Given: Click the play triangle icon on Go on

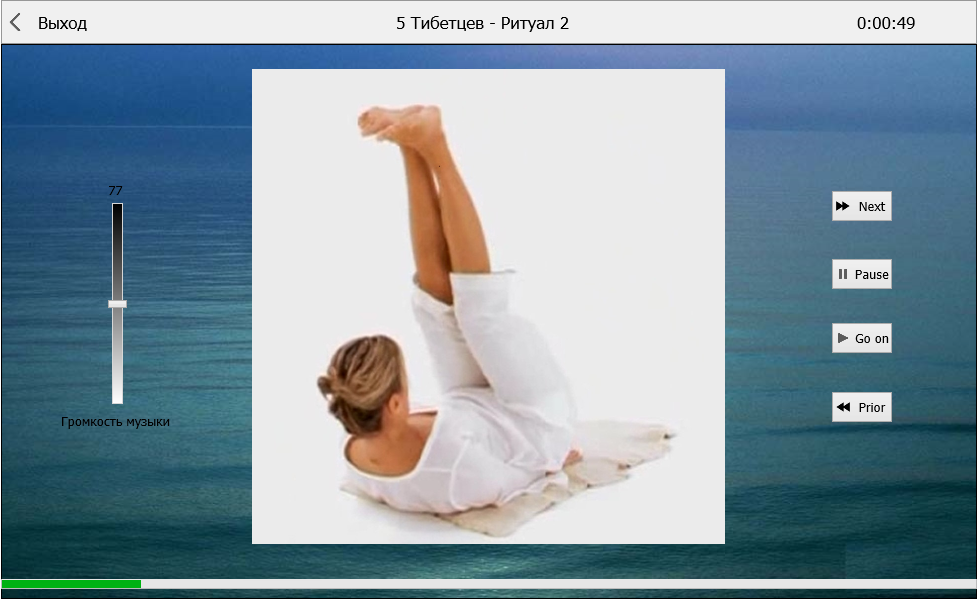Looking at the screenshot, I should [x=843, y=338].
